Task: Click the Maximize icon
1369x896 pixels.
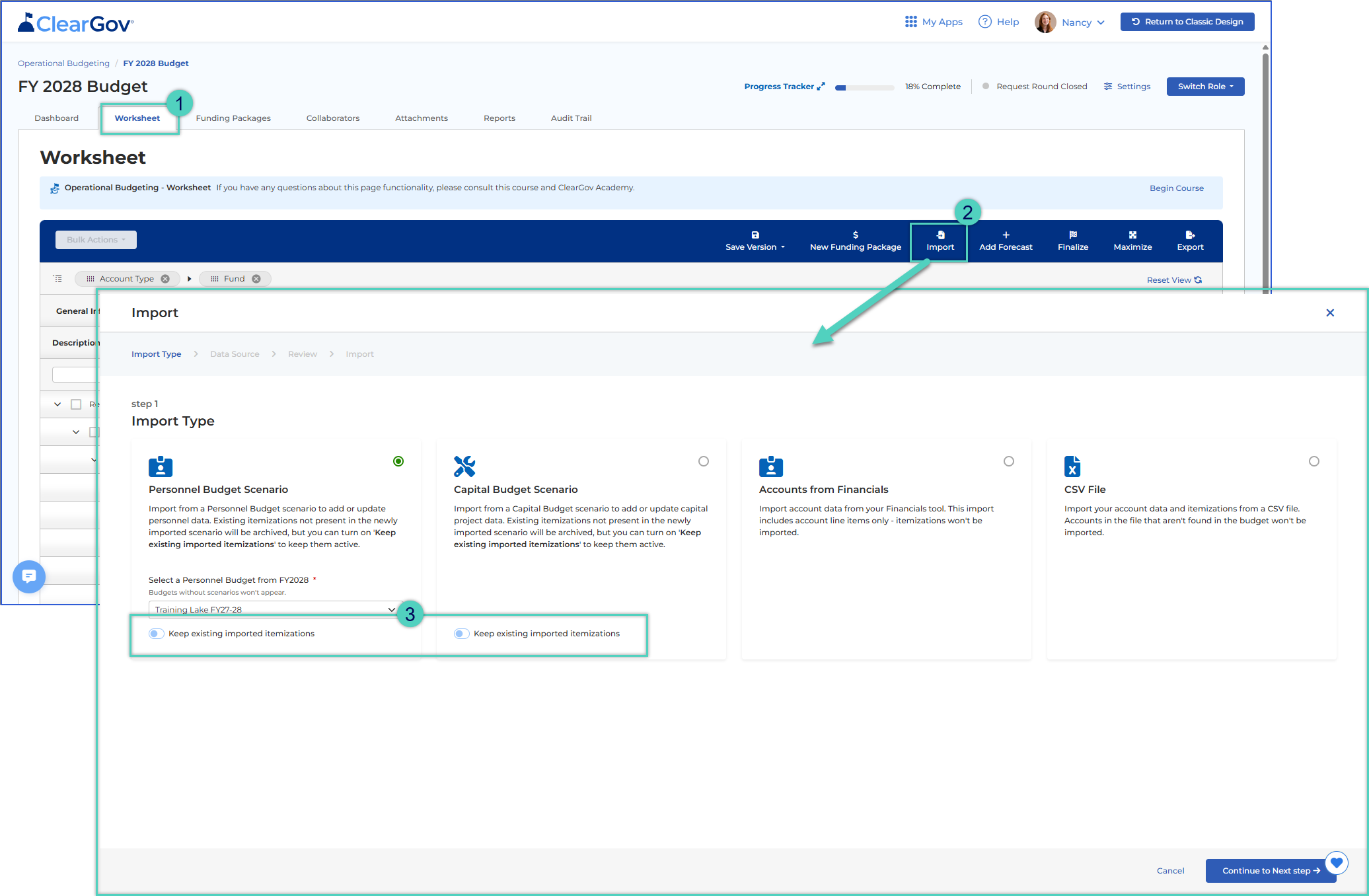Action: point(1132,235)
